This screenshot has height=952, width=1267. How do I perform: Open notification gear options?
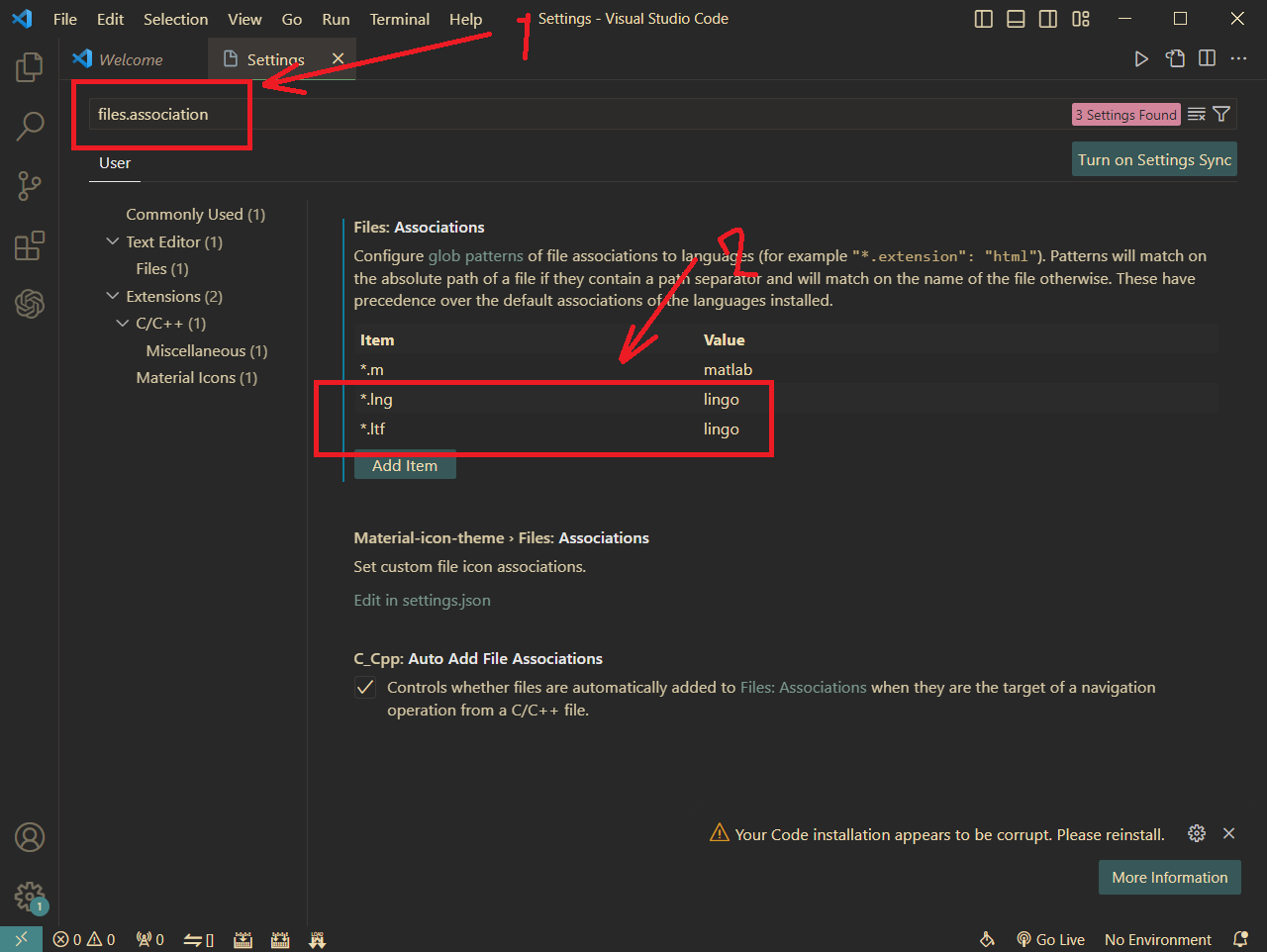(x=1197, y=833)
